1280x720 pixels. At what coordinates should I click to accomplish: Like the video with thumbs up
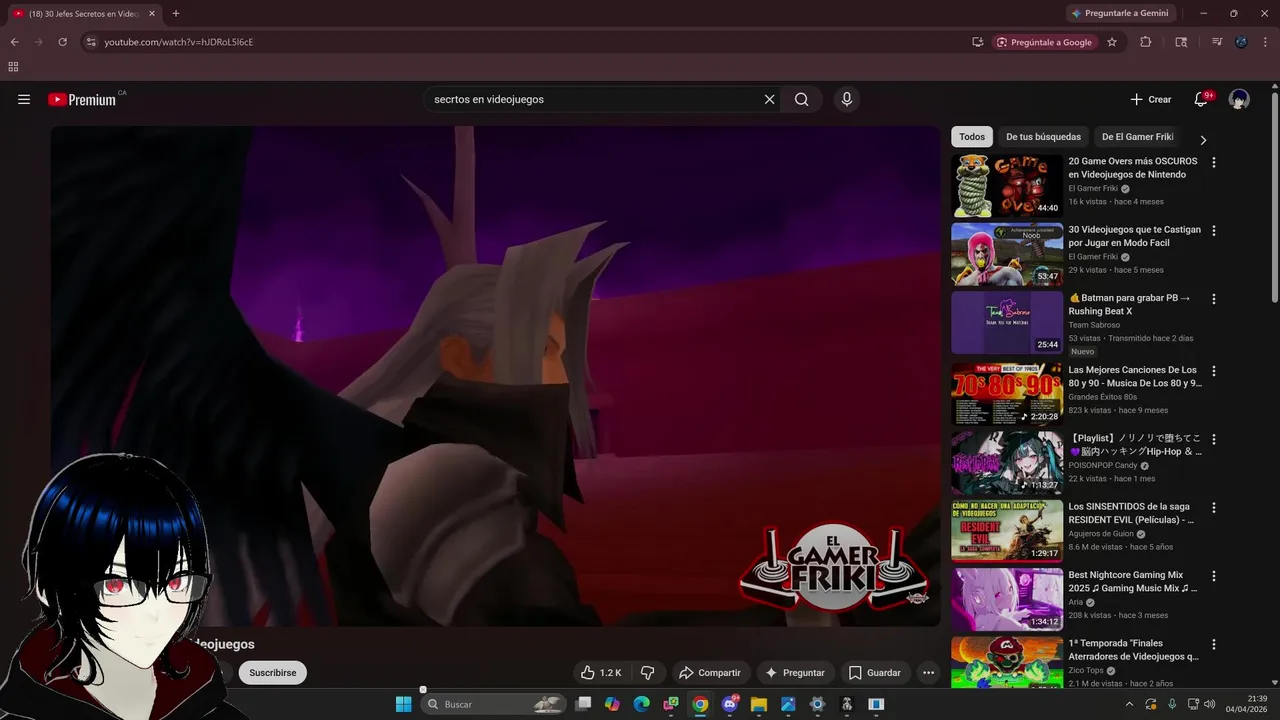point(602,673)
